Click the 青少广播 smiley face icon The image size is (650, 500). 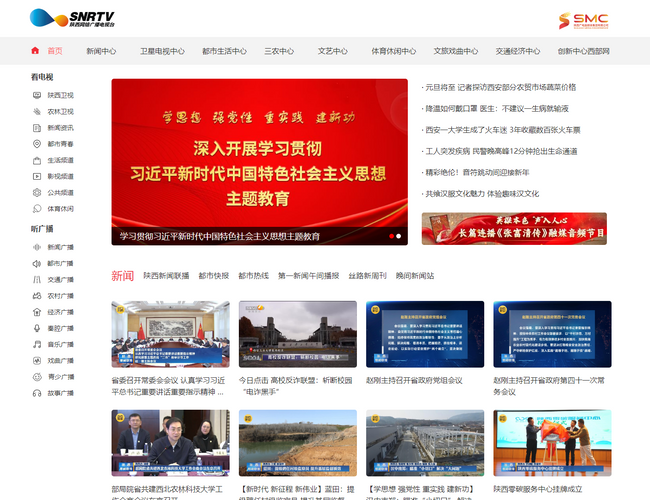click(x=37, y=377)
